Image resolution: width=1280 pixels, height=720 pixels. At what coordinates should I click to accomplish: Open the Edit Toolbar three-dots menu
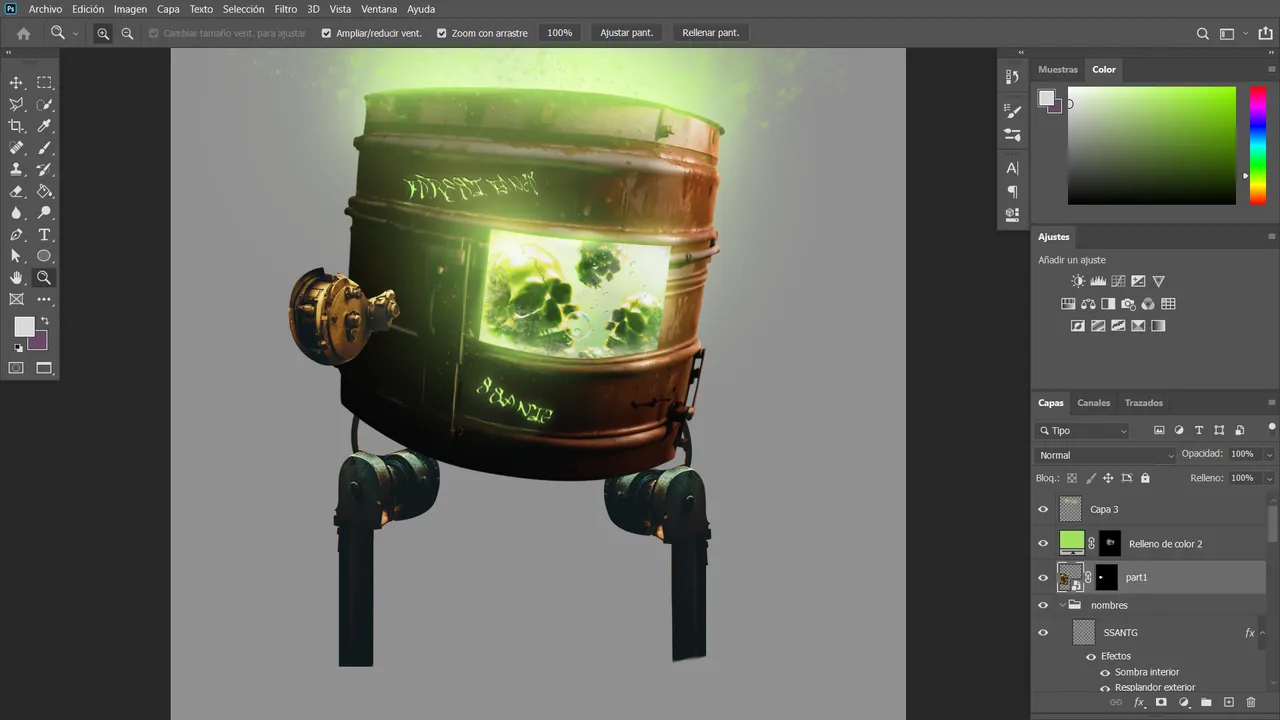click(x=44, y=299)
